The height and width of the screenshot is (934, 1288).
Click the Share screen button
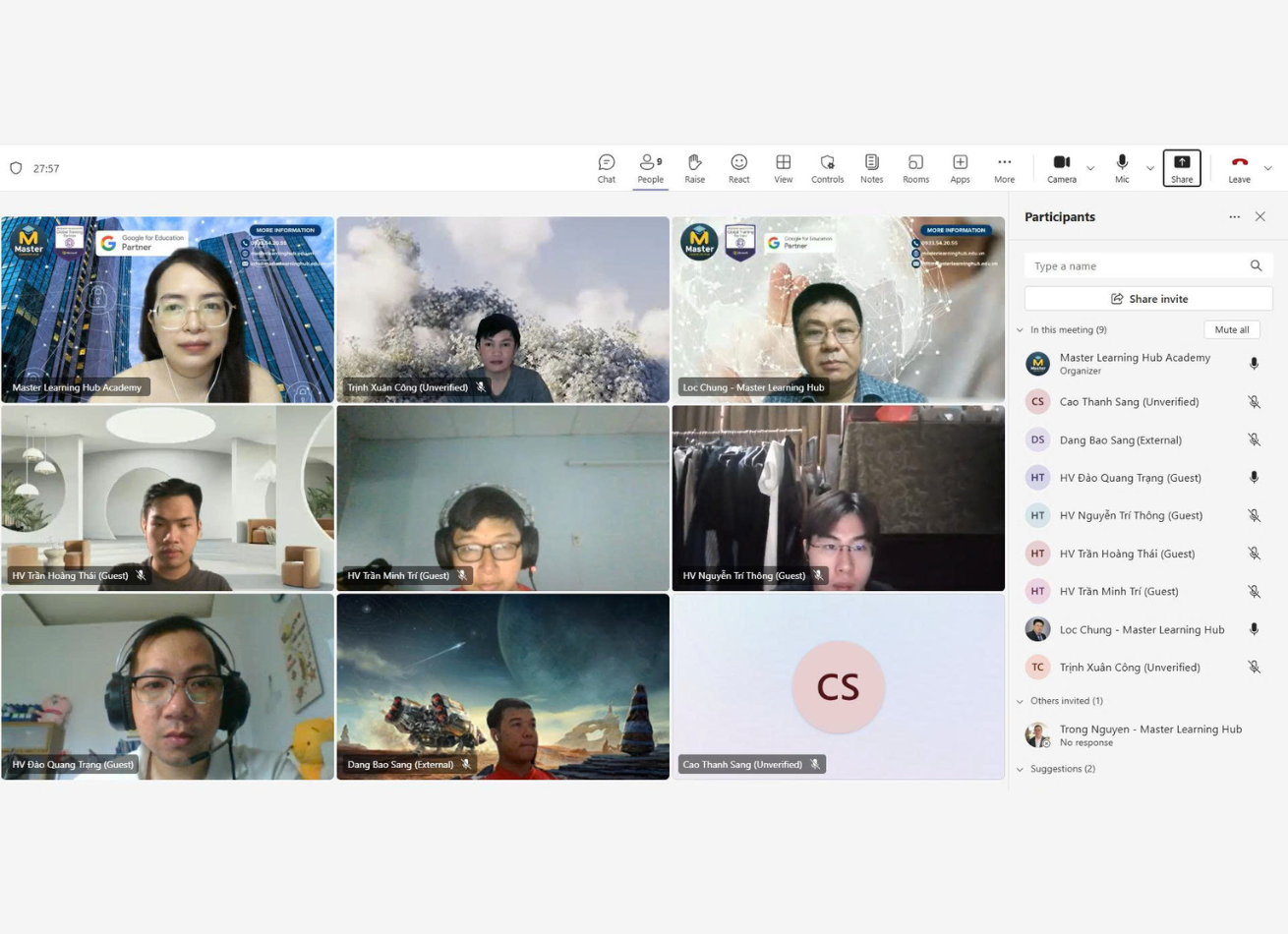pos(1181,168)
